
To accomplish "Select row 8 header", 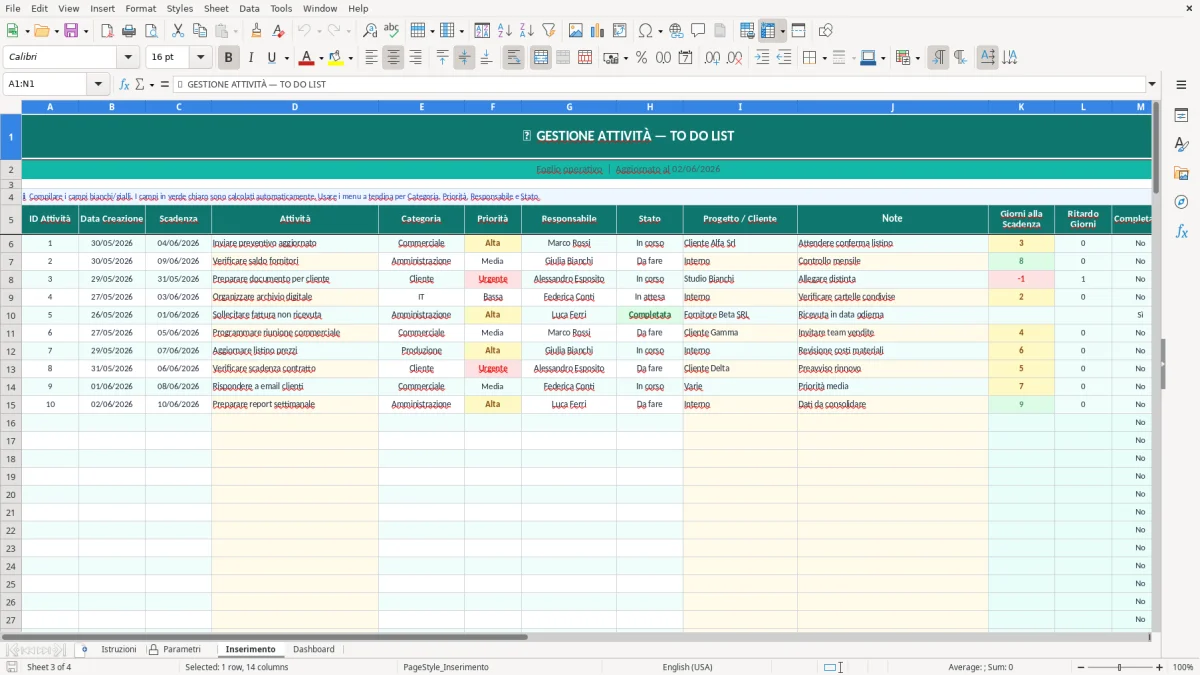I will point(11,279).
